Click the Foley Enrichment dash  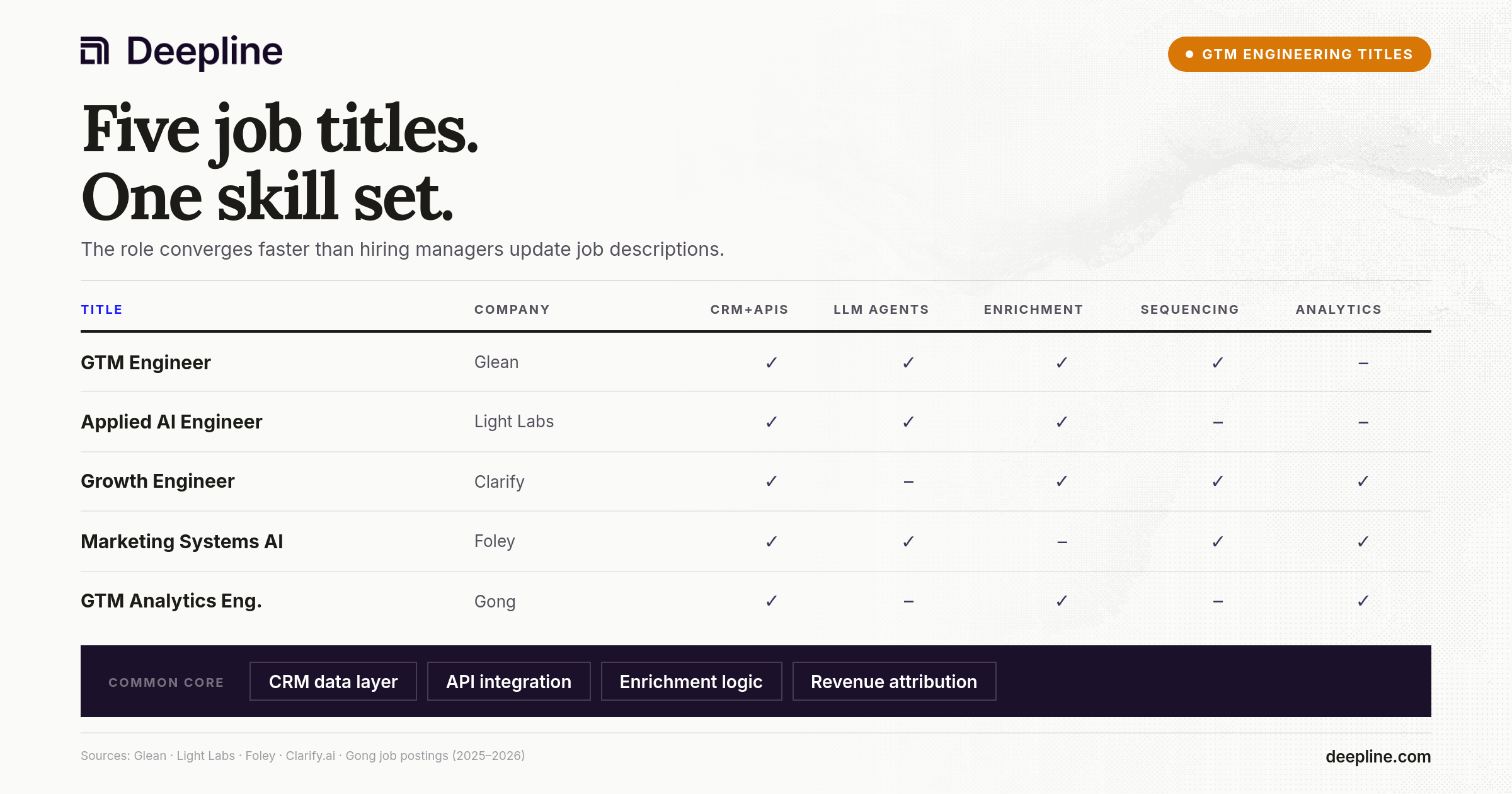coord(1062,543)
